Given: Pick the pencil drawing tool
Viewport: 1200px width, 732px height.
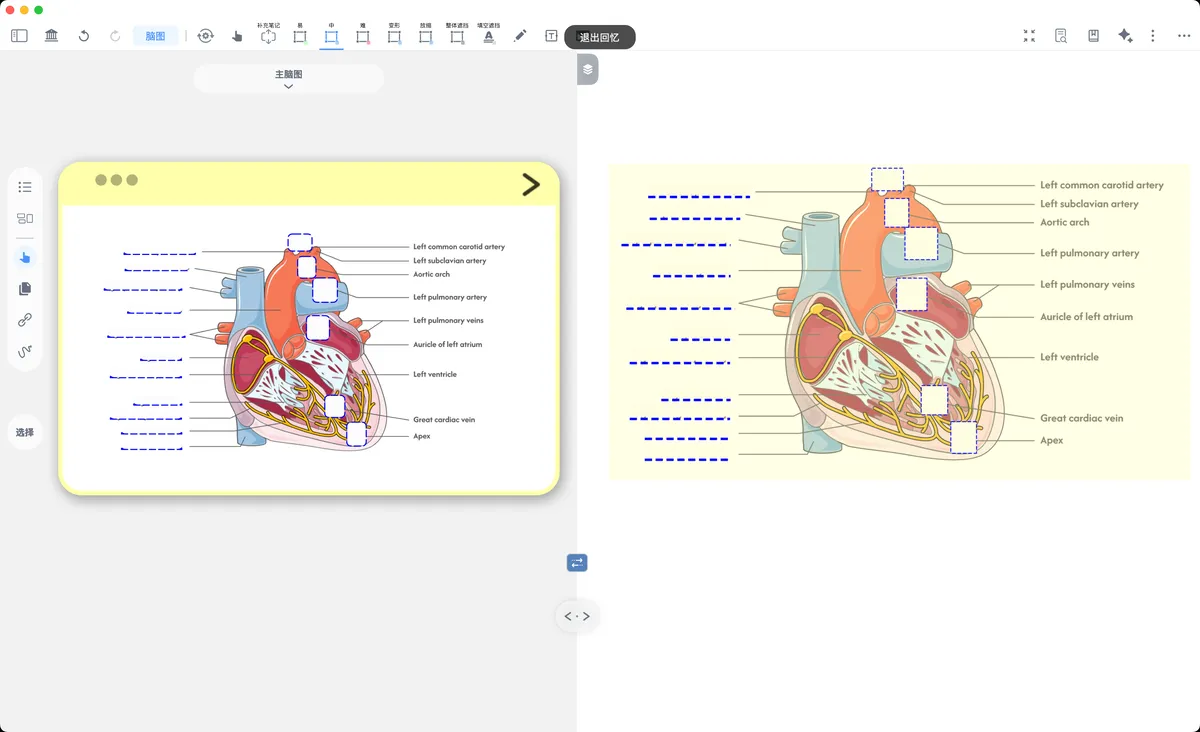Looking at the screenshot, I should pyautogui.click(x=520, y=36).
